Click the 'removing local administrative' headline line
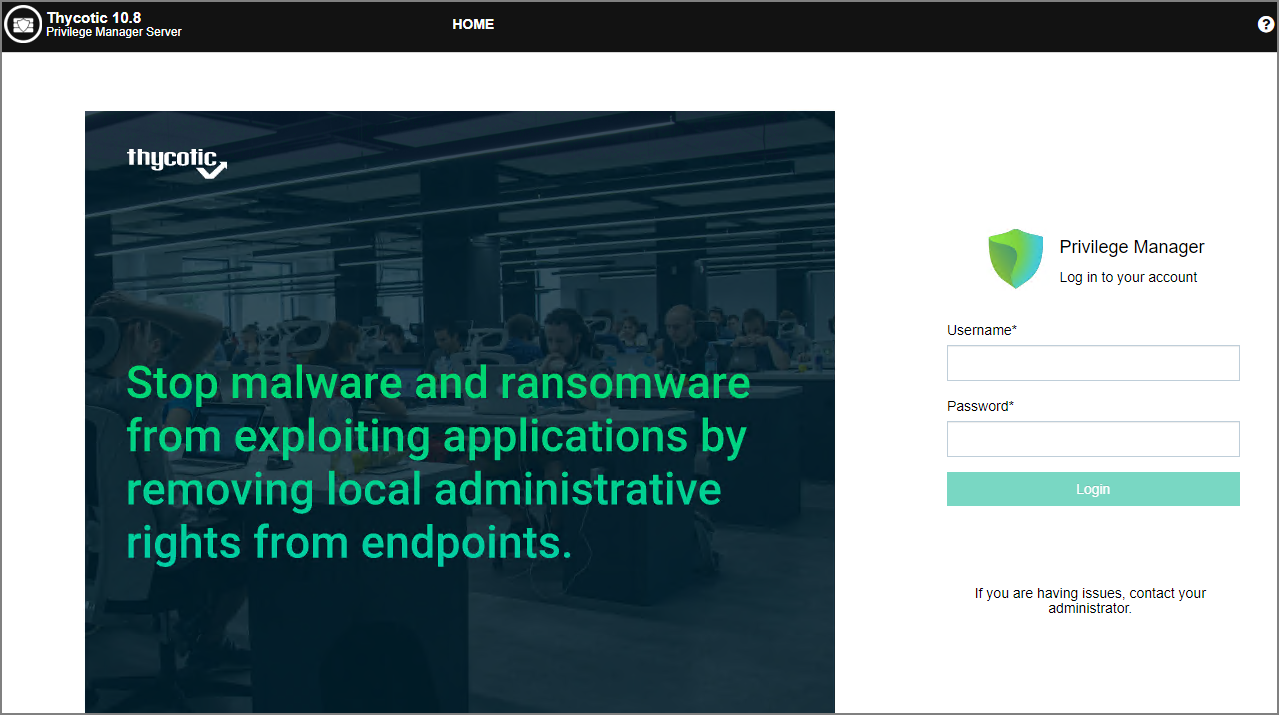 (x=423, y=489)
